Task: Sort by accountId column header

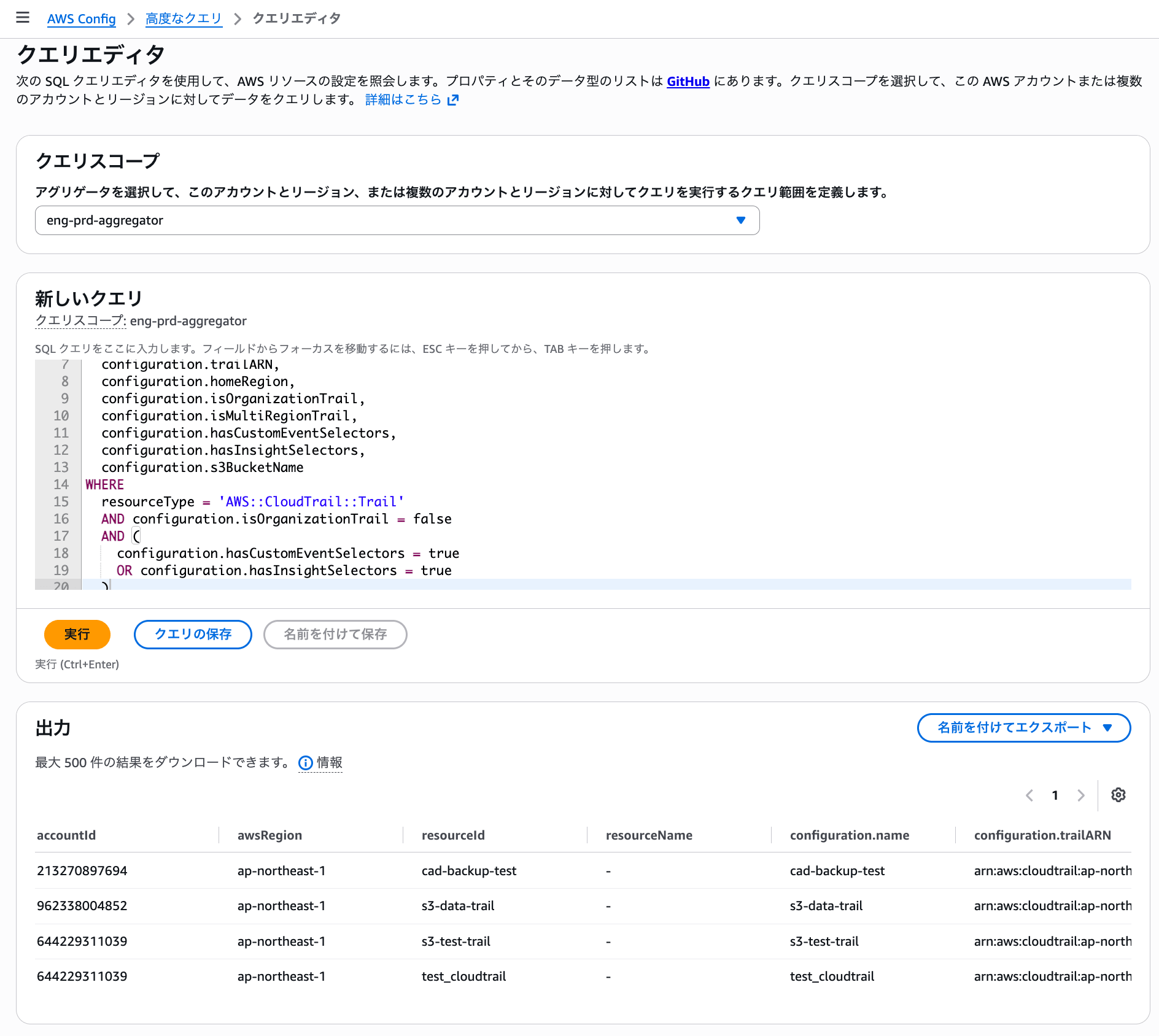Action: point(66,835)
